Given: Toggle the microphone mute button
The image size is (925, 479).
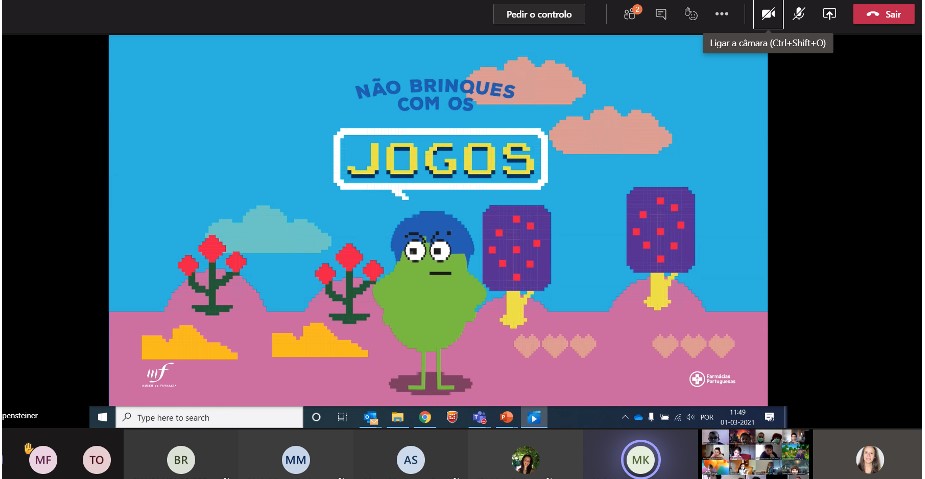Looking at the screenshot, I should tap(799, 14).
